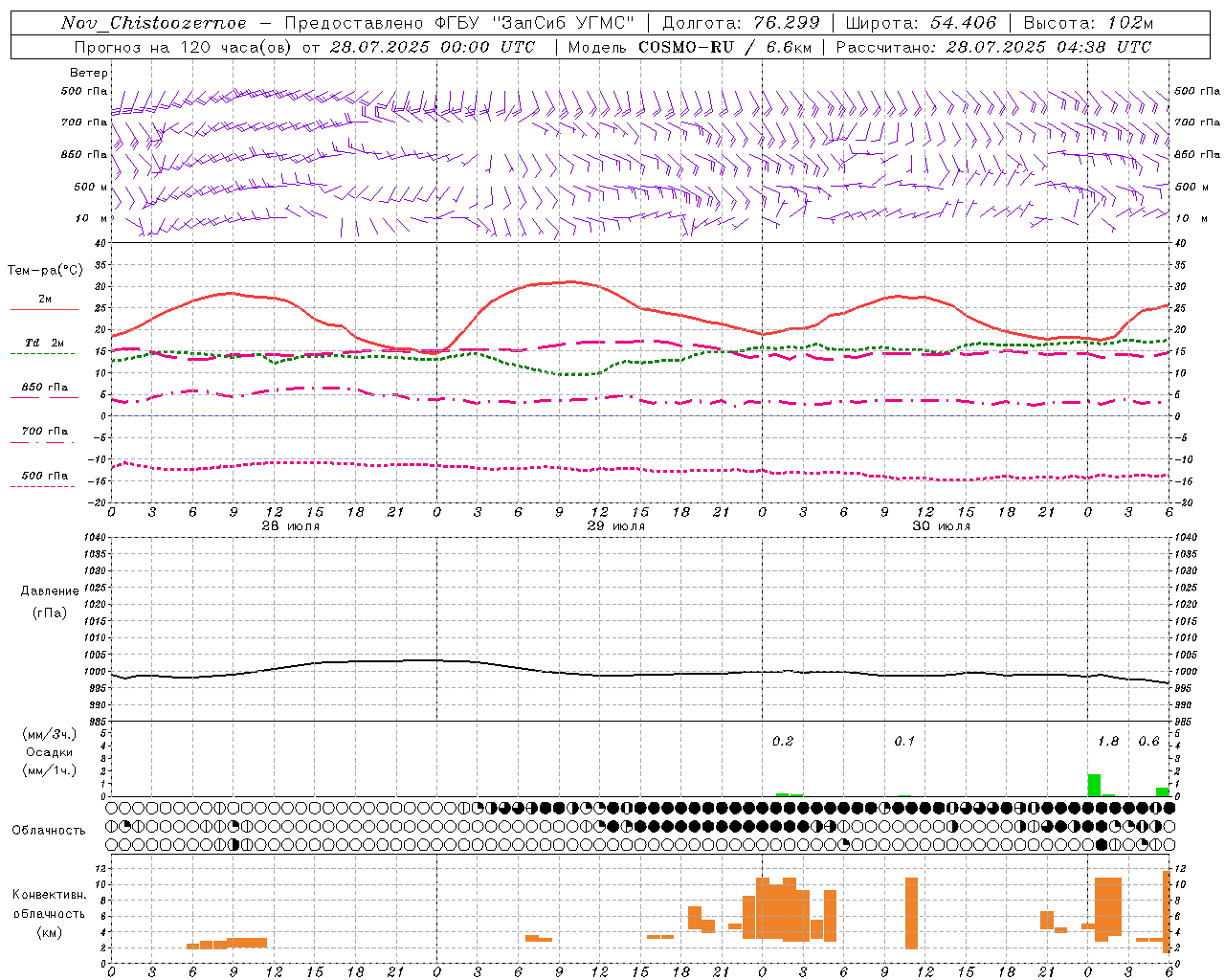The image size is (1225, 980).
Task: Click the Тем-ра(°C) axis title
Action: click(x=45, y=271)
